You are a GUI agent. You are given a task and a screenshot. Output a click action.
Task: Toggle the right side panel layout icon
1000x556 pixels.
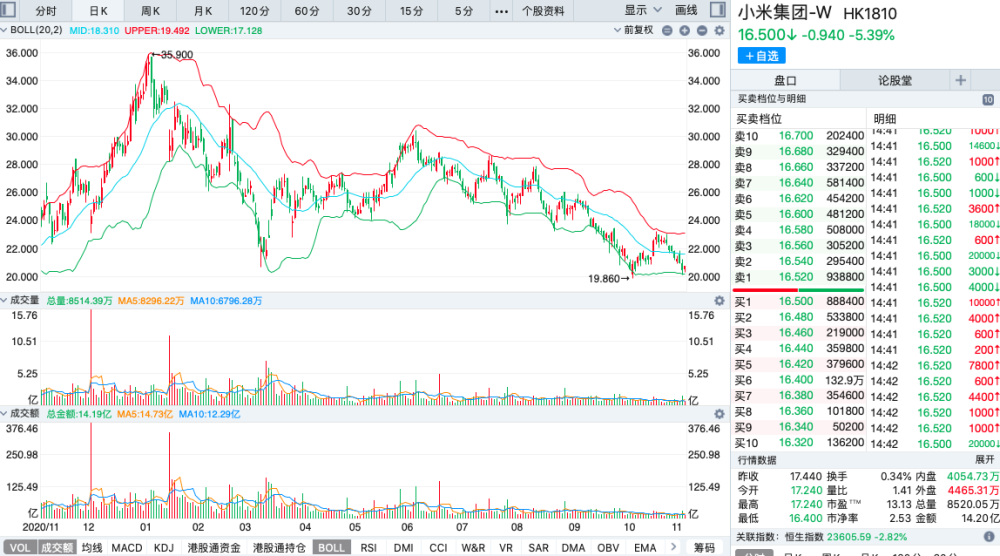pyautogui.click(x=717, y=10)
